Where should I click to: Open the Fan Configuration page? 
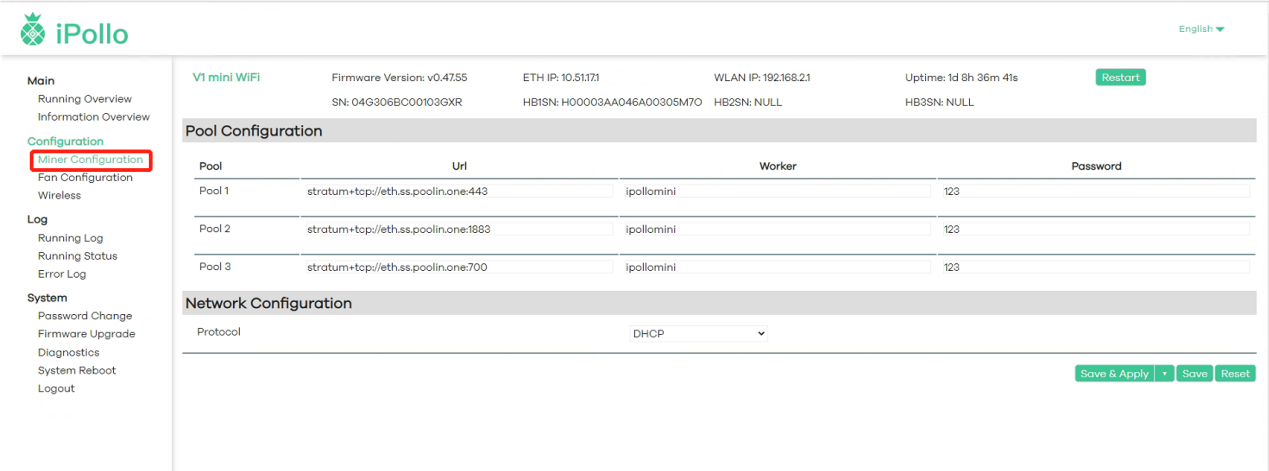[85, 178]
